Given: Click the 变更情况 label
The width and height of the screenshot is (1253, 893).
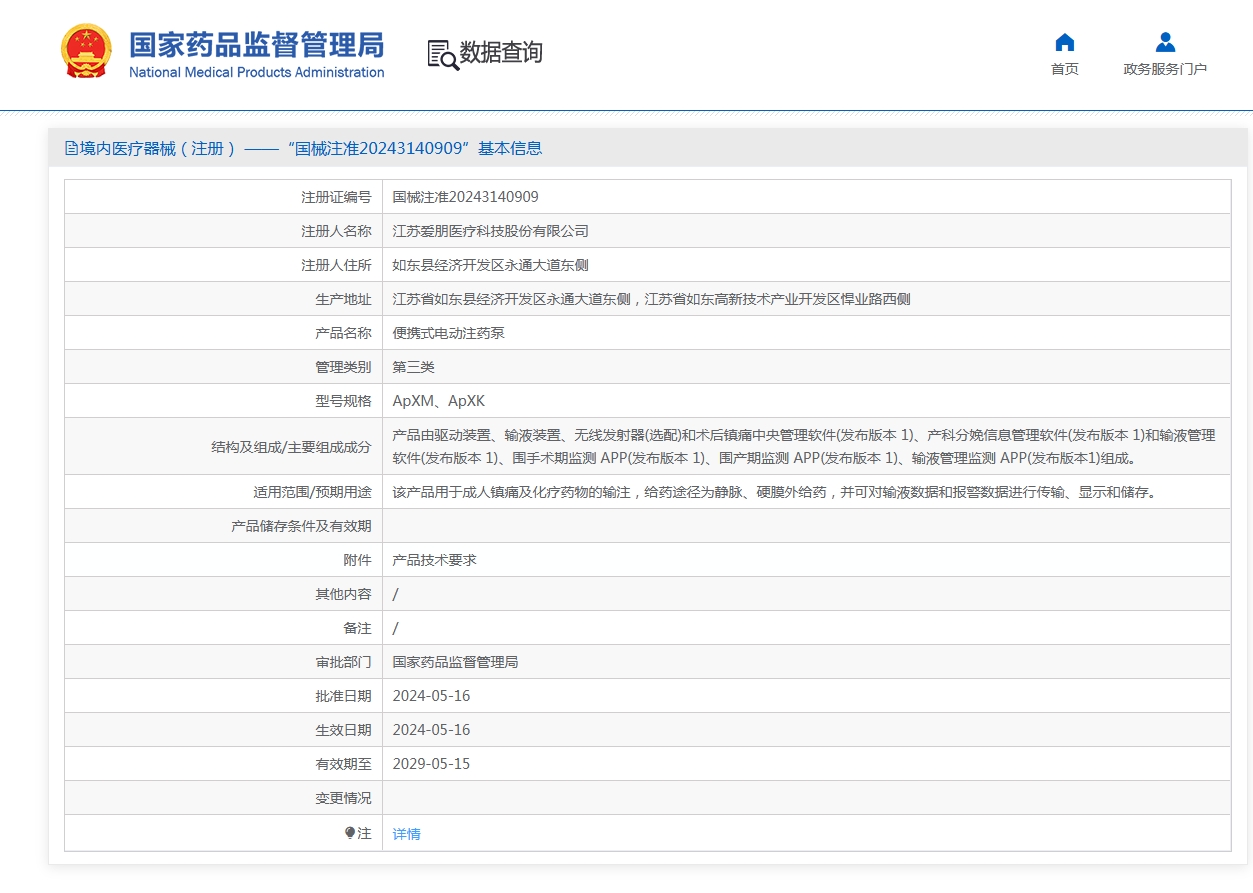Looking at the screenshot, I should click(343, 798).
